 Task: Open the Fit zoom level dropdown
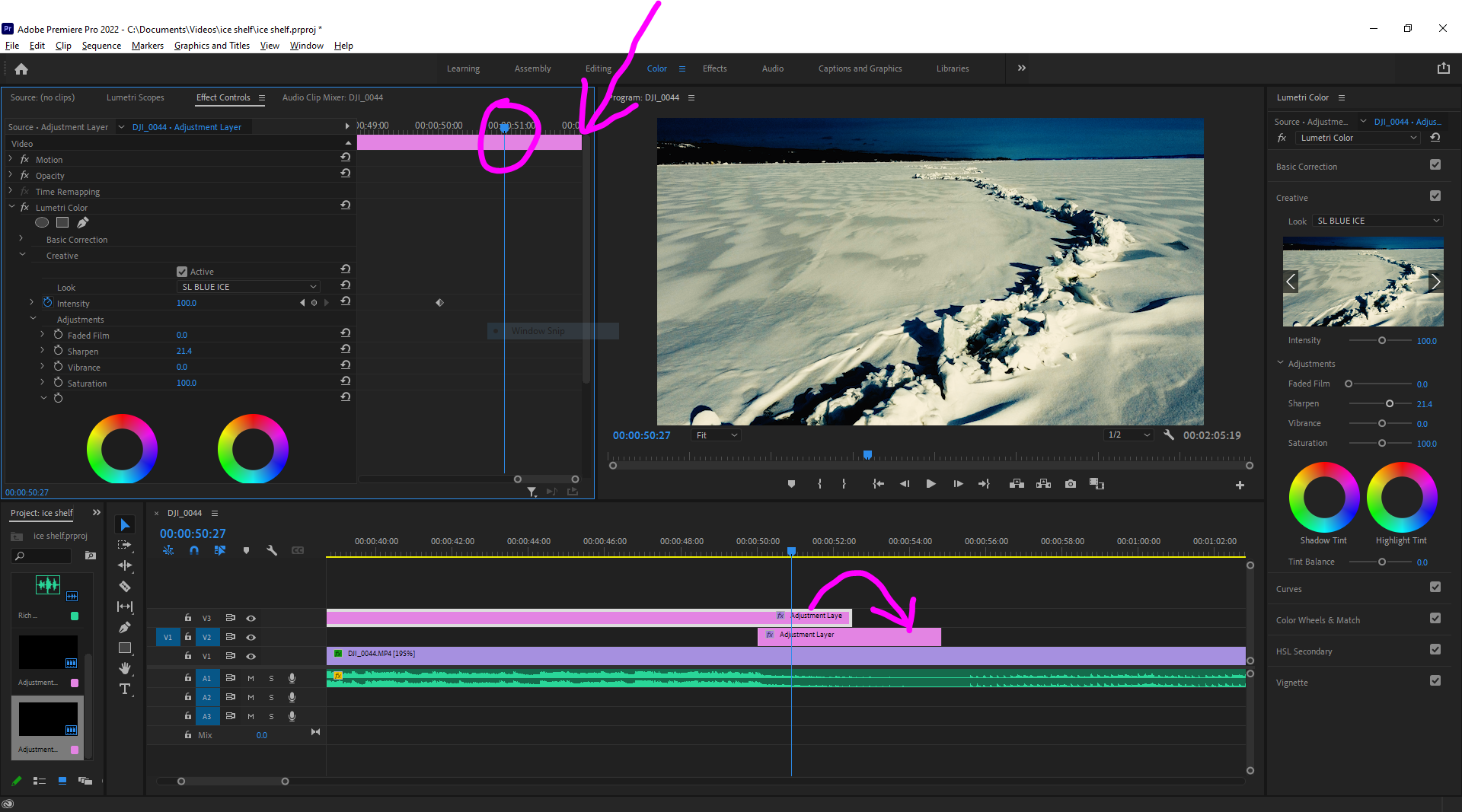tap(714, 435)
